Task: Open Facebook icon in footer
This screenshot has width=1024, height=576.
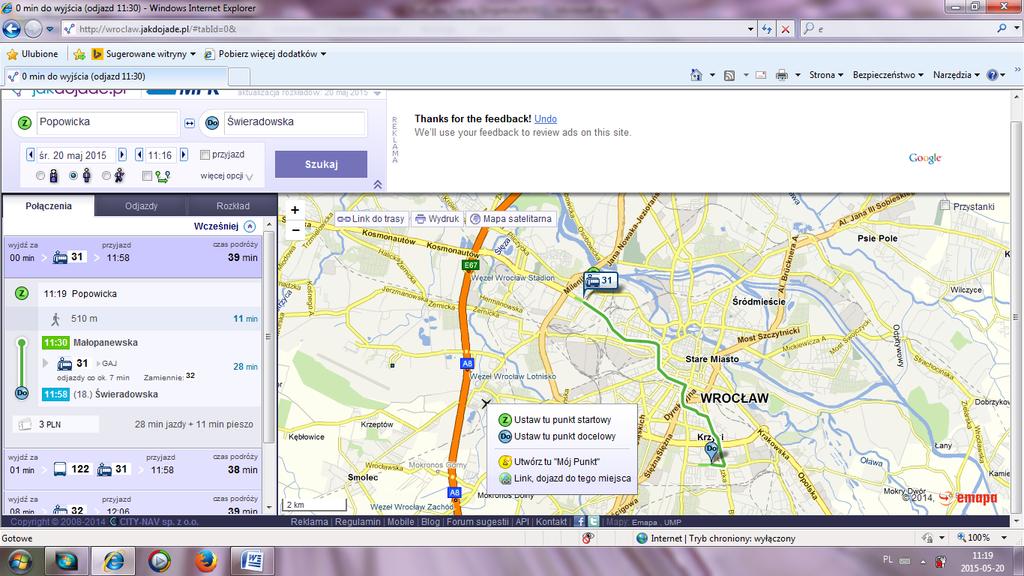Action: click(x=579, y=521)
